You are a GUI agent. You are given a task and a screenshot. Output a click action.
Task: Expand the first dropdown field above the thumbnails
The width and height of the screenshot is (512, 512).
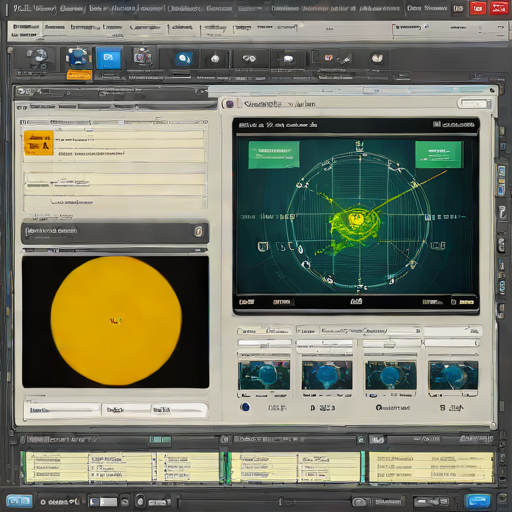tap(264, 343)
